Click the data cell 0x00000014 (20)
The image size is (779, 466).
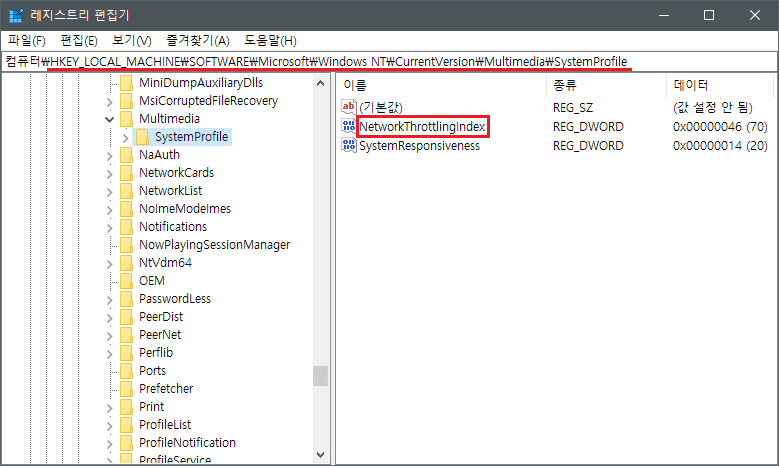point(720,146)
